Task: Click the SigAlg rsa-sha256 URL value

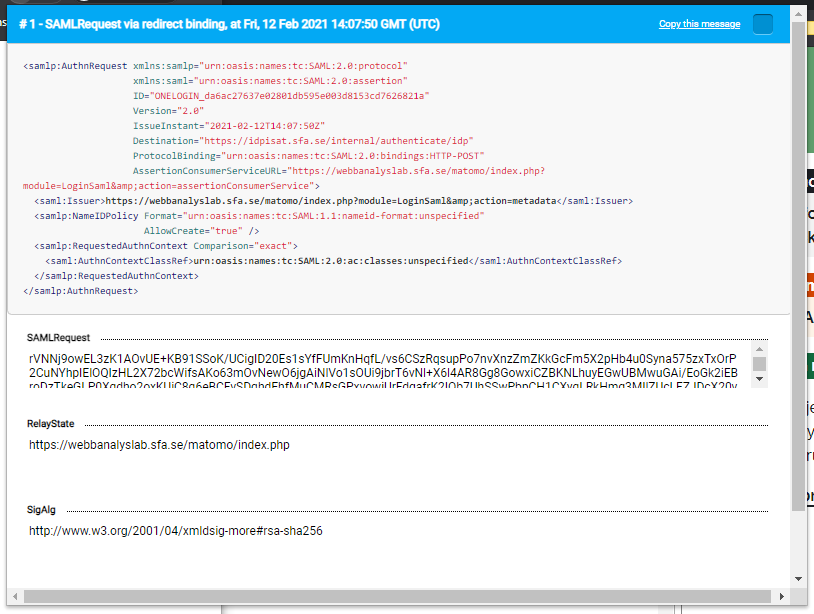Action: pos(175,531)
